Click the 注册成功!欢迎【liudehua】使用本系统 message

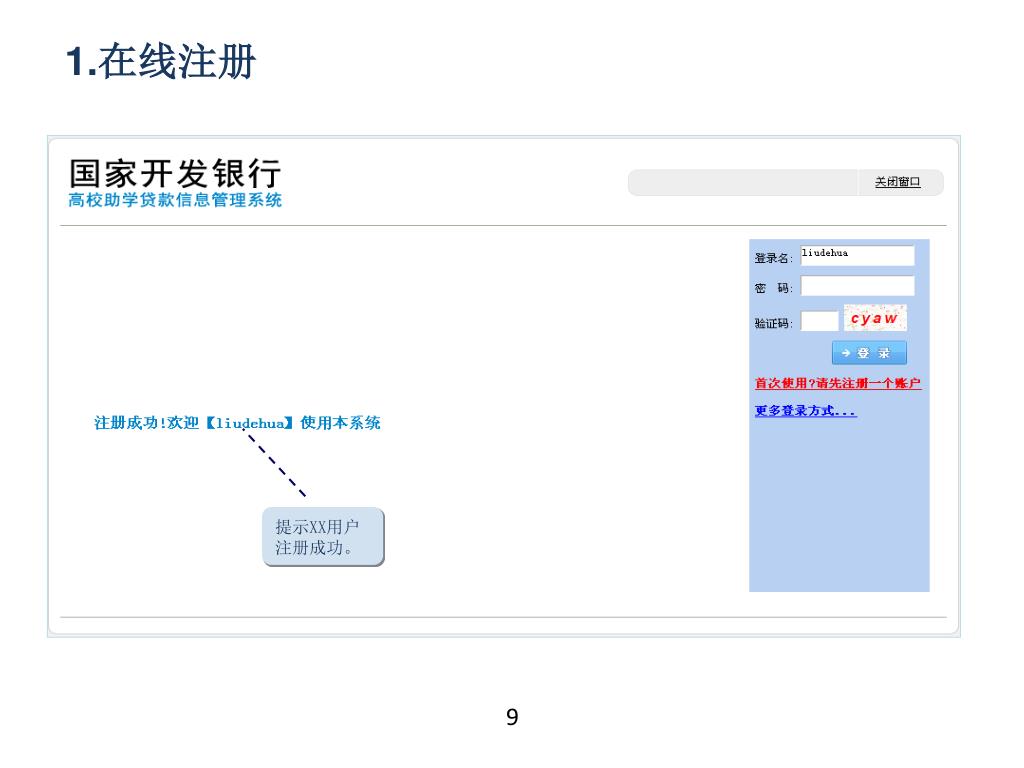[x=237, y=423]
